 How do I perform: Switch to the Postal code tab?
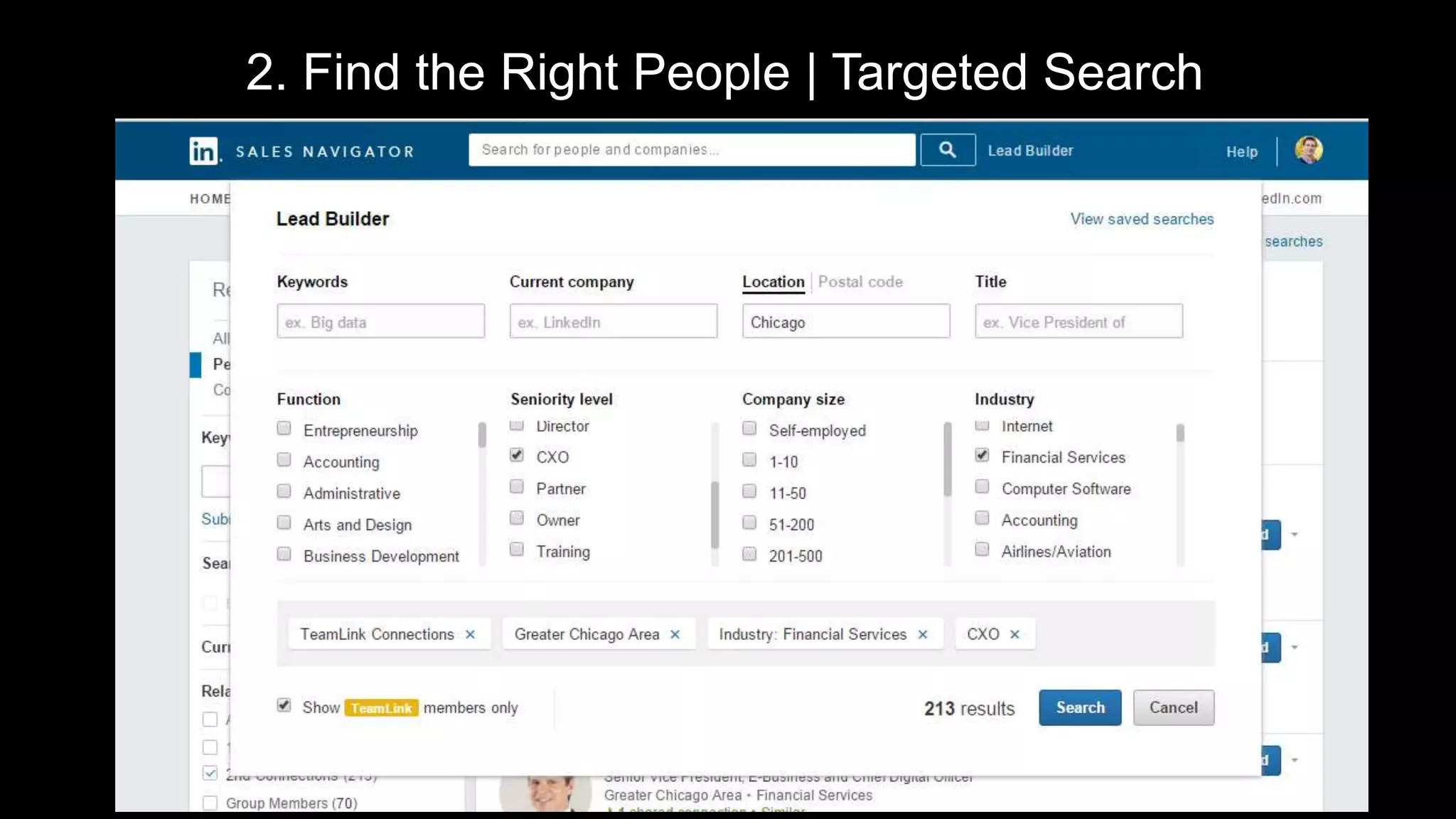point(860,282)
